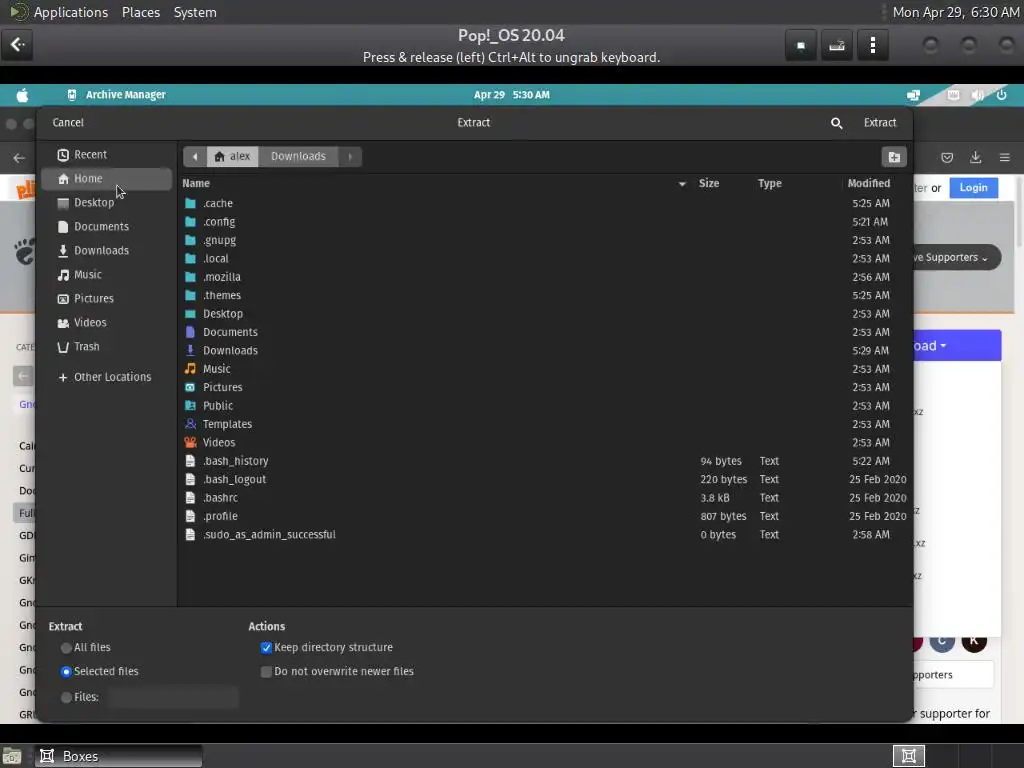Select the .bash_history file
This screenshot has height=768, width=1024.
click(x=544, y=461)
